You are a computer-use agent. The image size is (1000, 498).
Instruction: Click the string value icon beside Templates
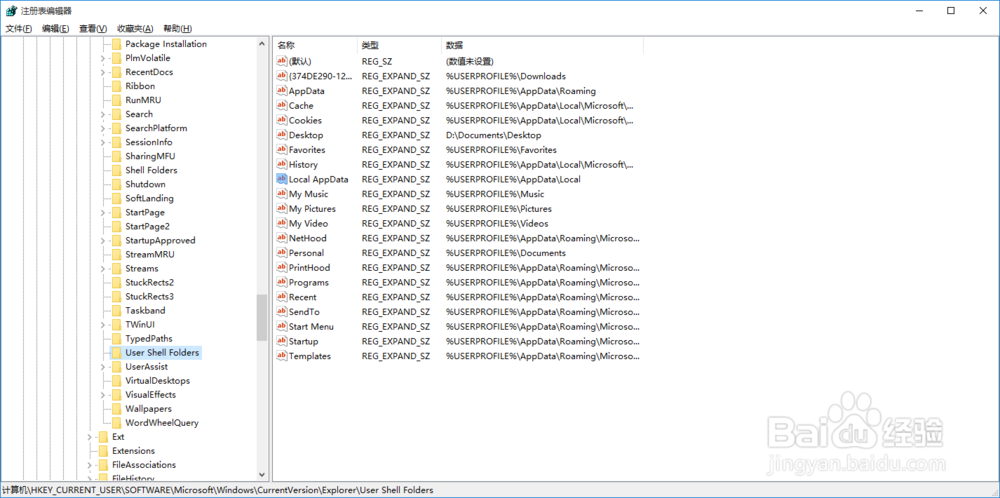(x=282, y=356)
